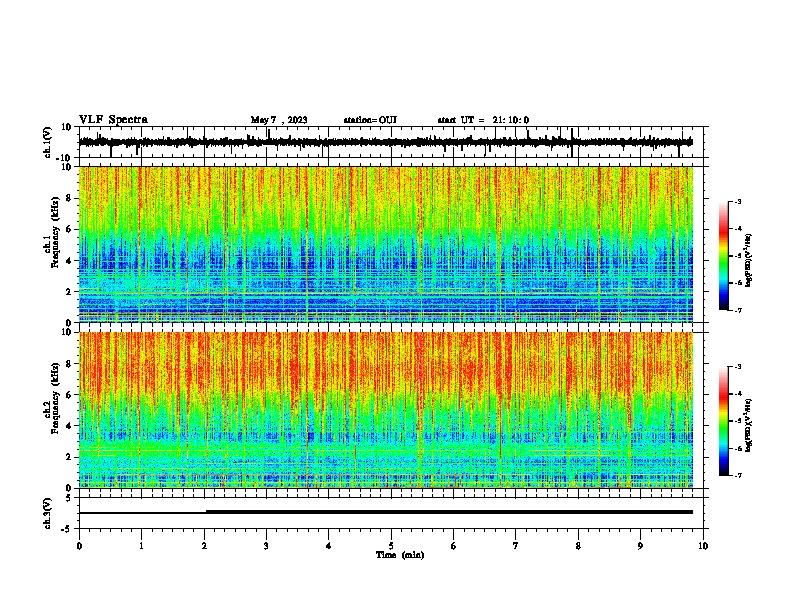
Task: Click the -5 tick on ch.3(V) axis
Action: [x=67, y=529]
